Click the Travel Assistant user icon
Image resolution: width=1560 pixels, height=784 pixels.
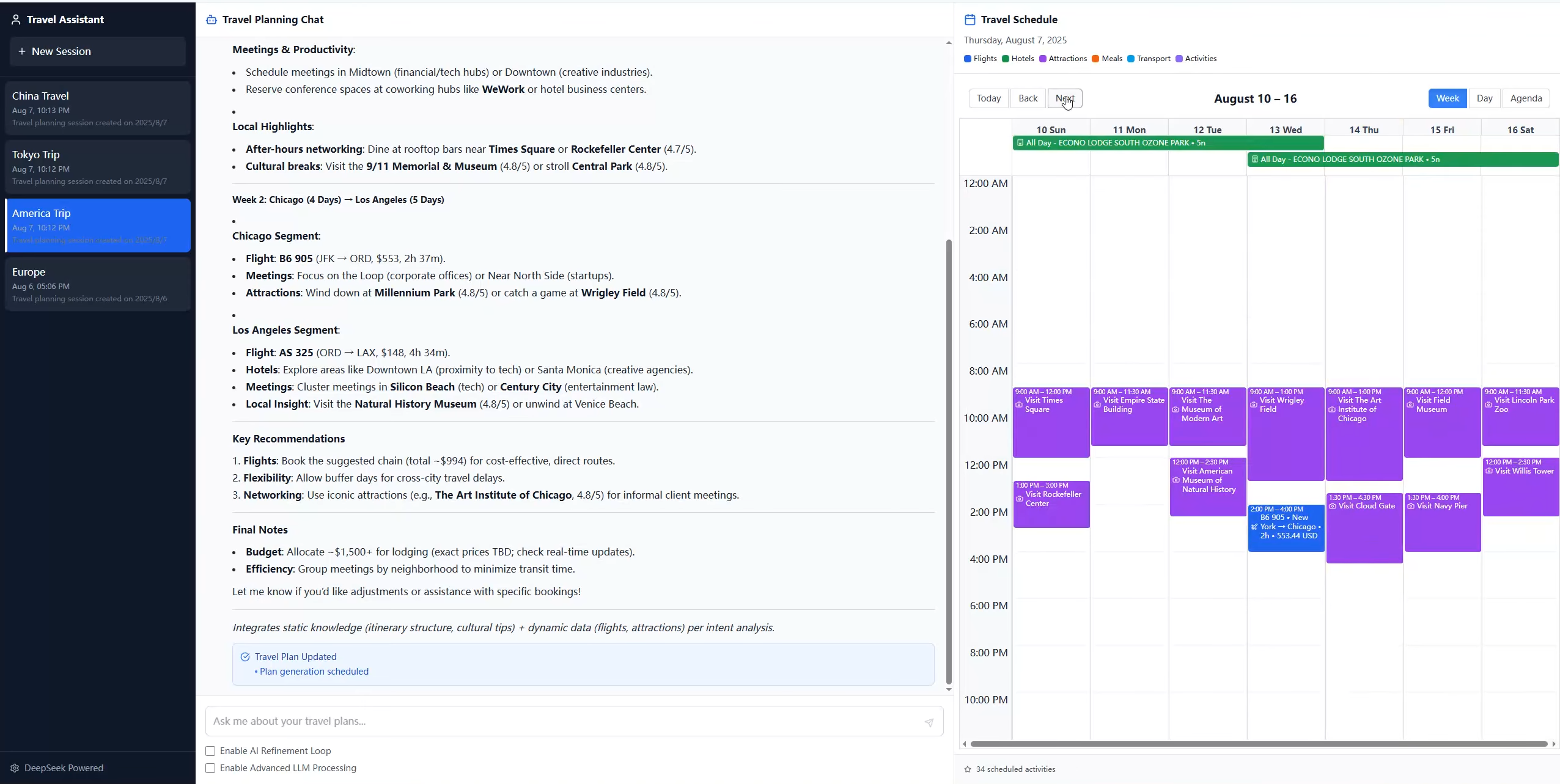pyautogui.click(x=16, y=20)
